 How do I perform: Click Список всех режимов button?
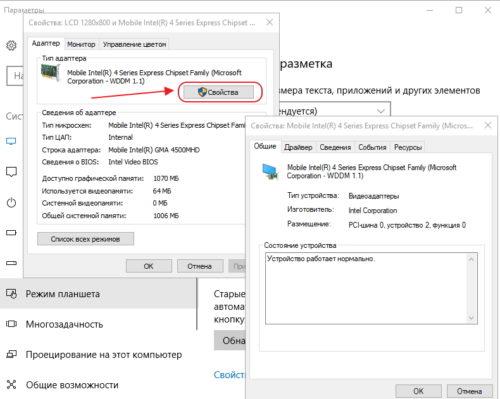pos(85,239)
